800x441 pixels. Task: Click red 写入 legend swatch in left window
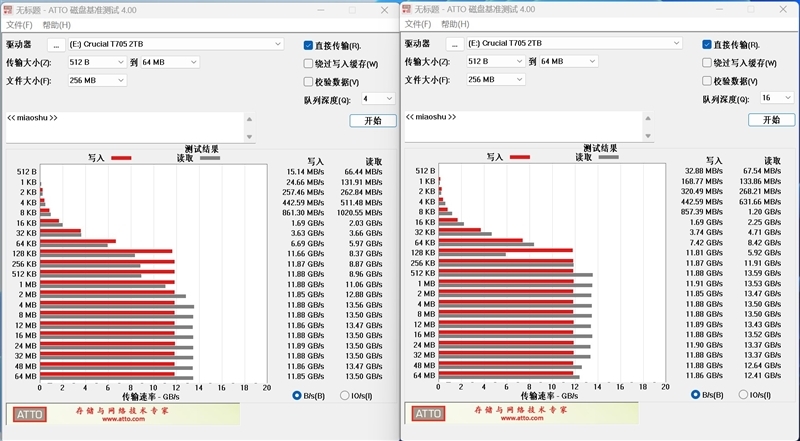tap(121, 158)
